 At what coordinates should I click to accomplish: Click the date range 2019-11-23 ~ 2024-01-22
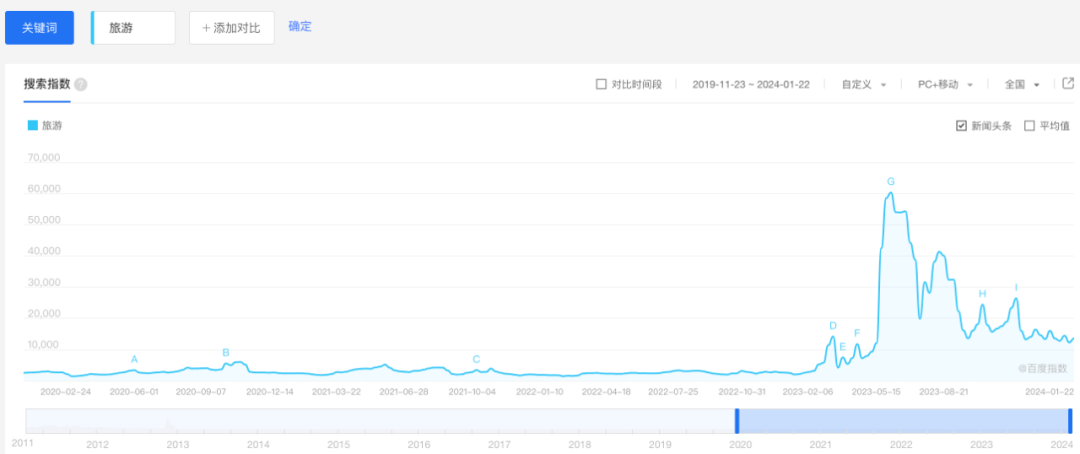(751, 85)
